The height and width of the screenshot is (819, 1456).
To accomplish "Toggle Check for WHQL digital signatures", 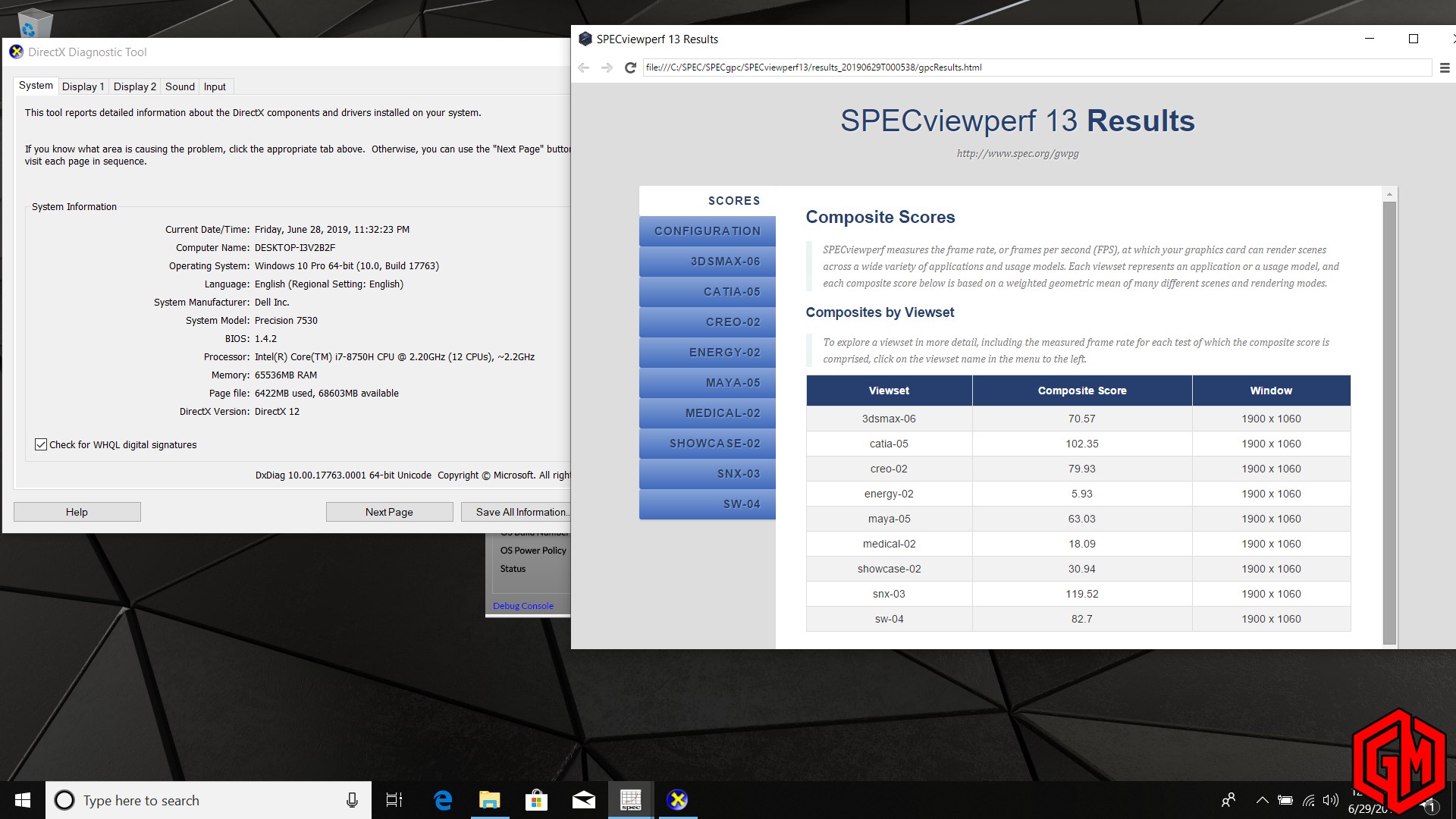I will click(41, 445).
